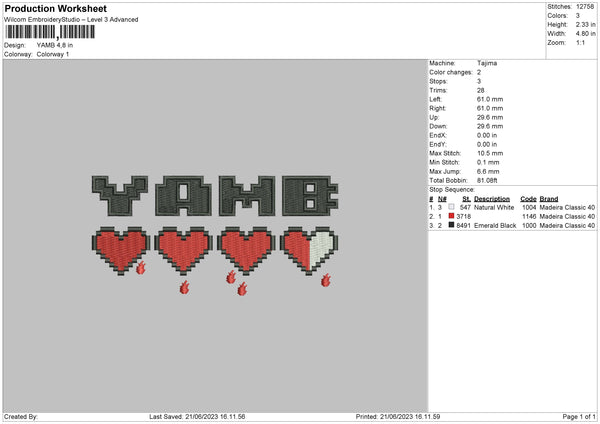Click the 'Page 1 of 1' footer text
600x424 pixels.
(579, 417)
